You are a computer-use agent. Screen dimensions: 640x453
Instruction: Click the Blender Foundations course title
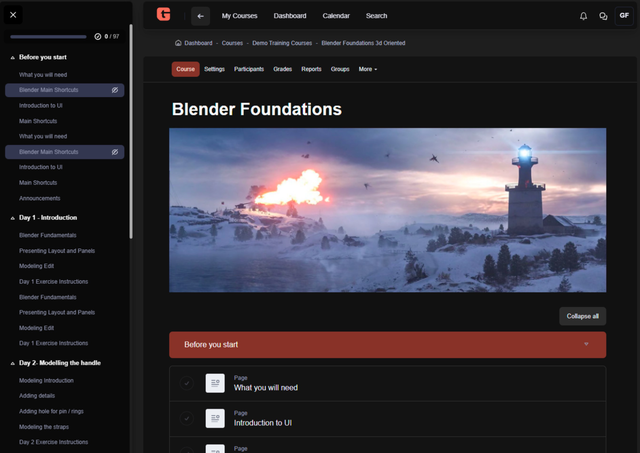tap(257, 109)
